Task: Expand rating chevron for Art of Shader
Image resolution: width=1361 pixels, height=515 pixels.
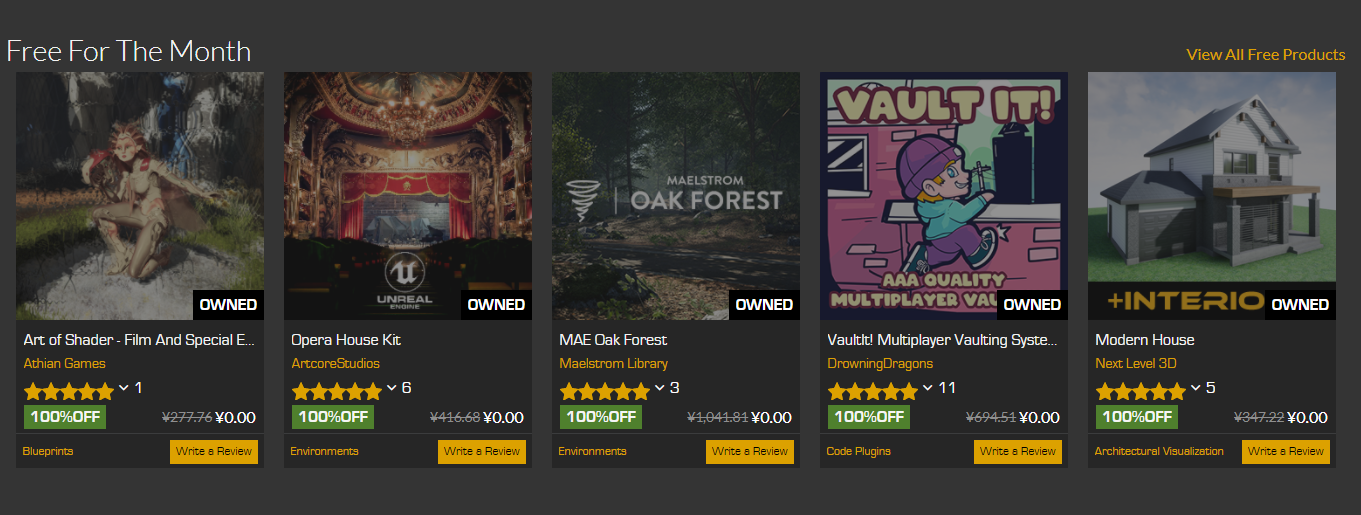Action: [124, 387]
